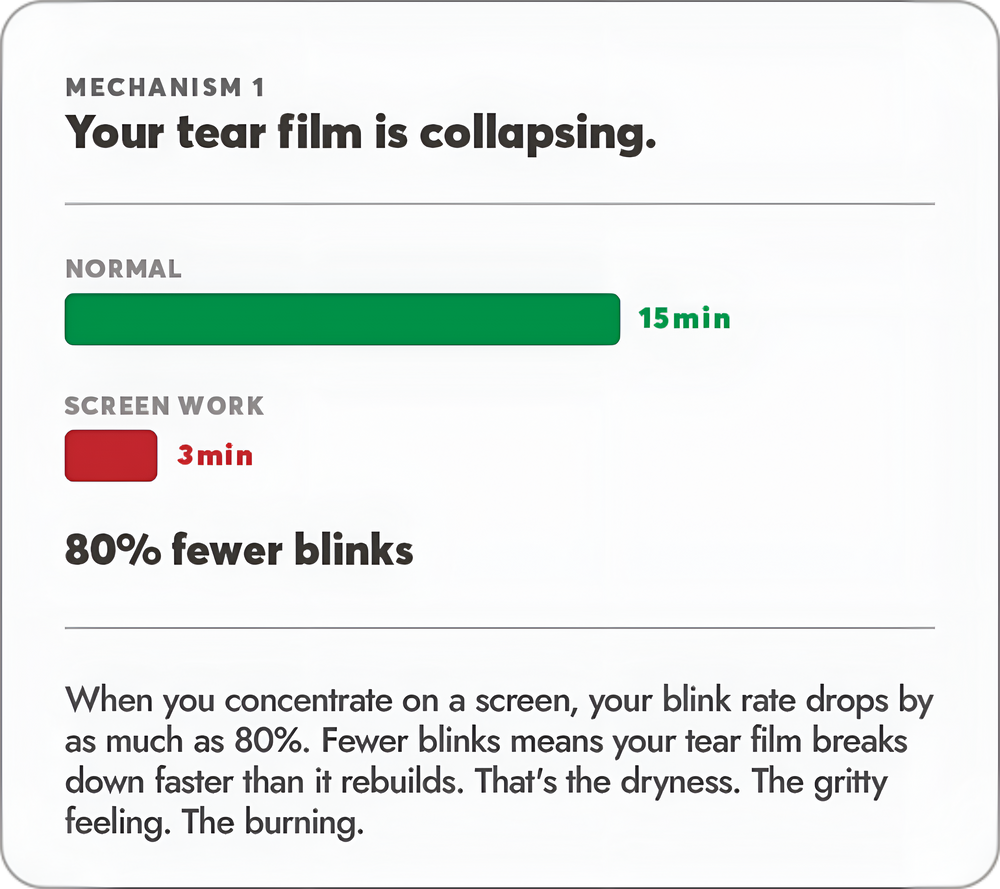Select the "Your tear film is collapsing." heading
Screen dimensions: 1000x889
click(360, 133)
